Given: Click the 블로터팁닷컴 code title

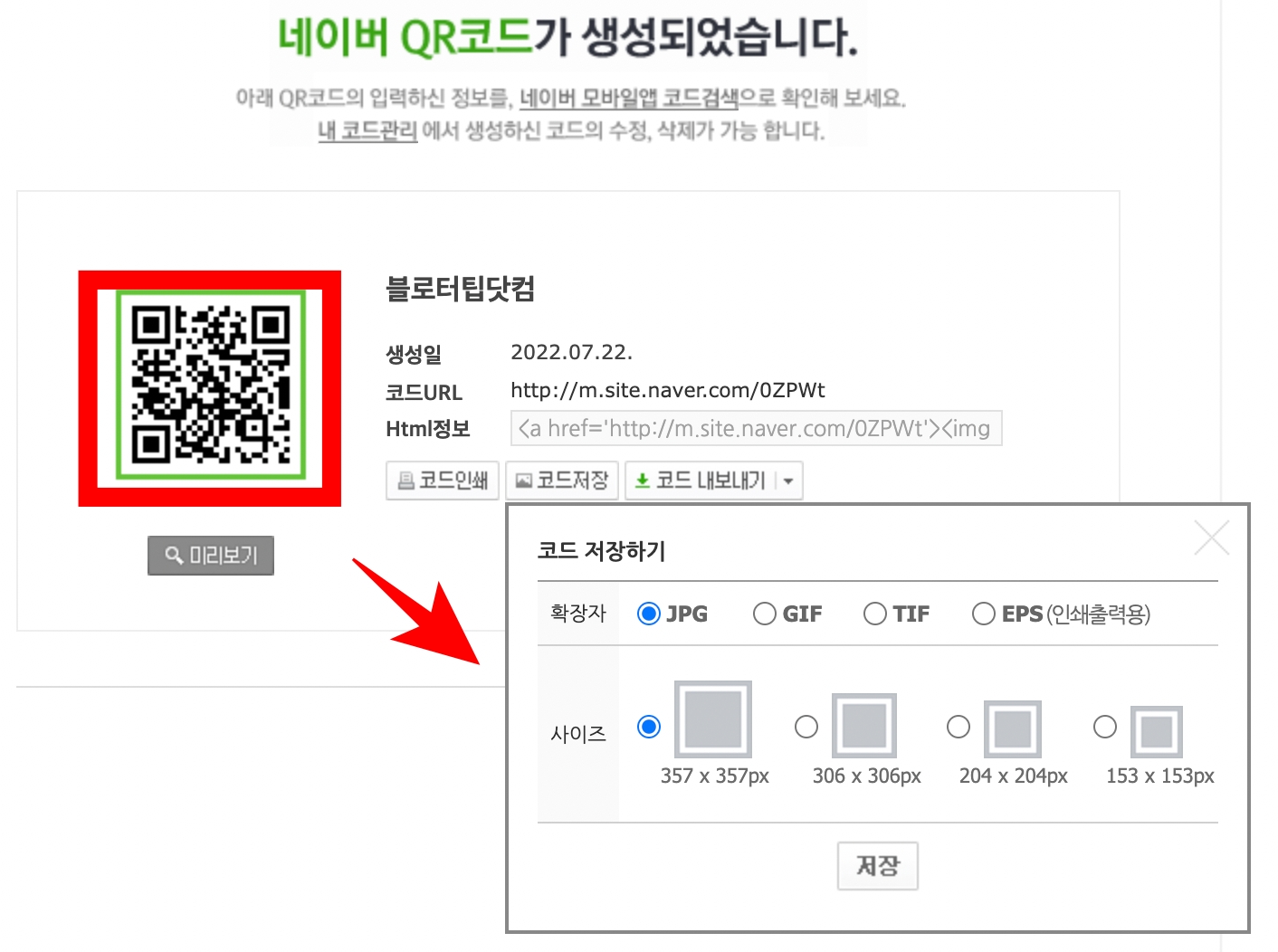Looking at the screenshot, I should 461,289.
